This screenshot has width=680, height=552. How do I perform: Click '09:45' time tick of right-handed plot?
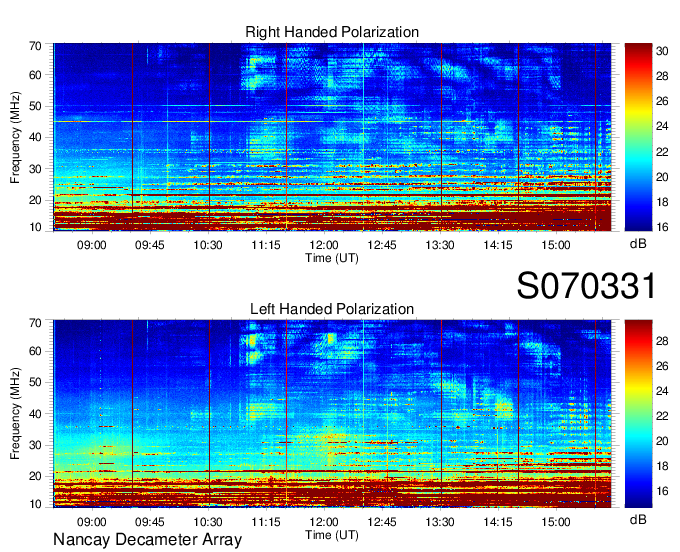tap(150, 245)
